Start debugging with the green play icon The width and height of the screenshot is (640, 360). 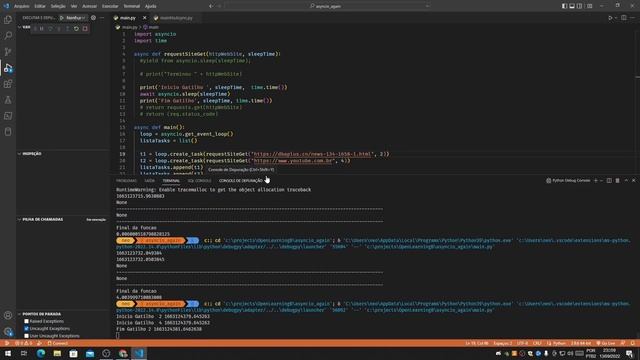pos(62,18)
